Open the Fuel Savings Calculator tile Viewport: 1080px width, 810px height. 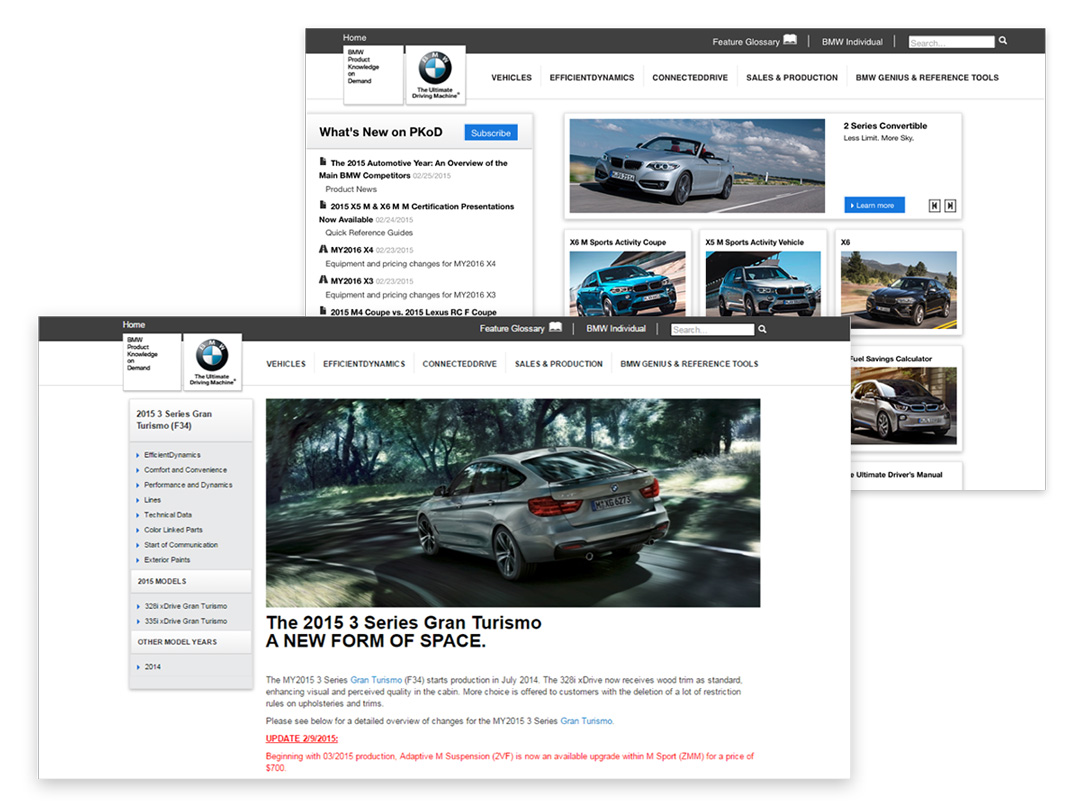[904, 399]
